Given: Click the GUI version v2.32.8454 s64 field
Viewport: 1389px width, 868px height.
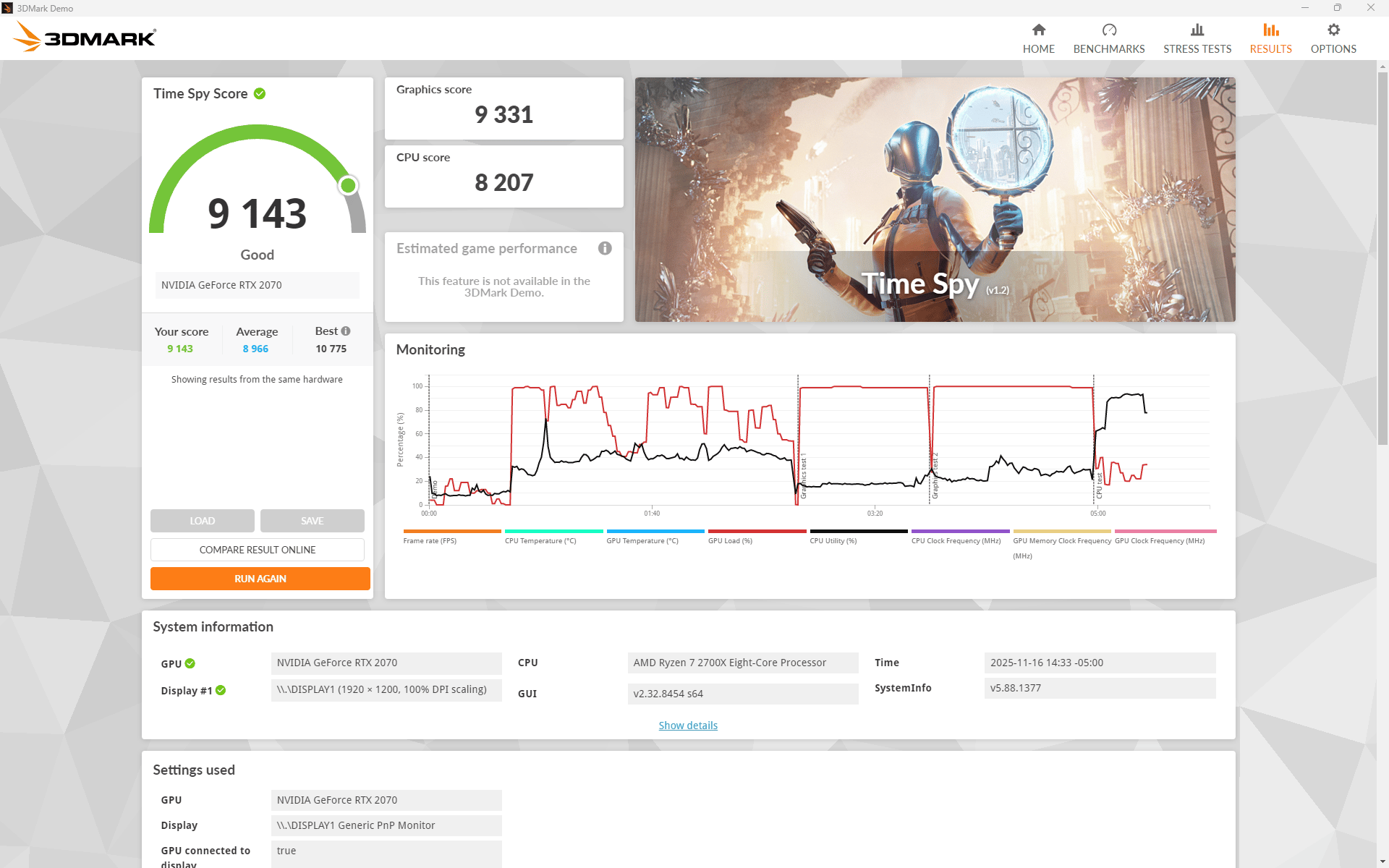Looking at the screenshot, I should pos(743,694).
